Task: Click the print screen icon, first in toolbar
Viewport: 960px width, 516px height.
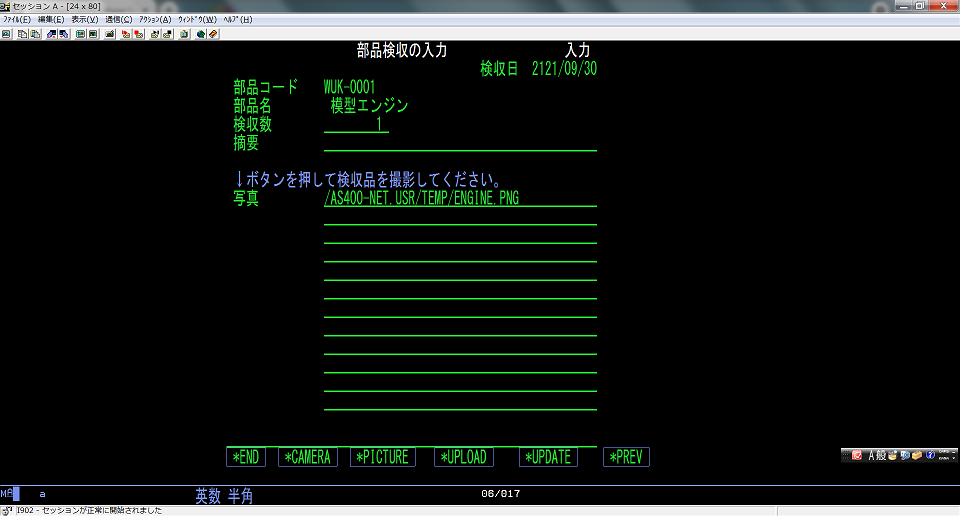Action: (x=6, y=33)
